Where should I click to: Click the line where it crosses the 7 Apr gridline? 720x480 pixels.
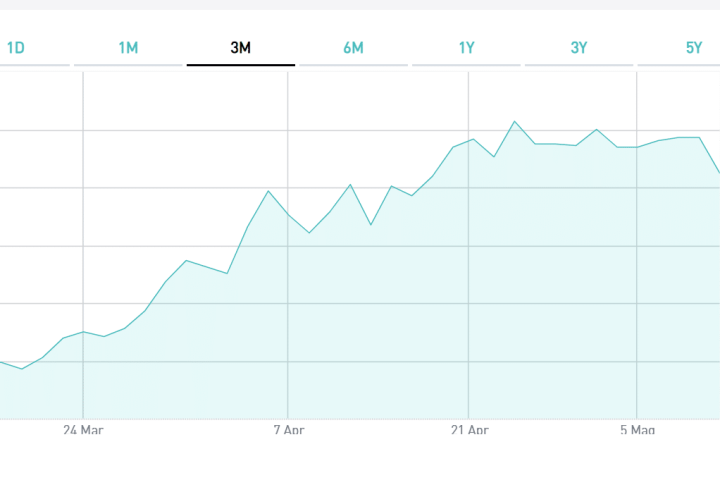[x=288, y=215]
